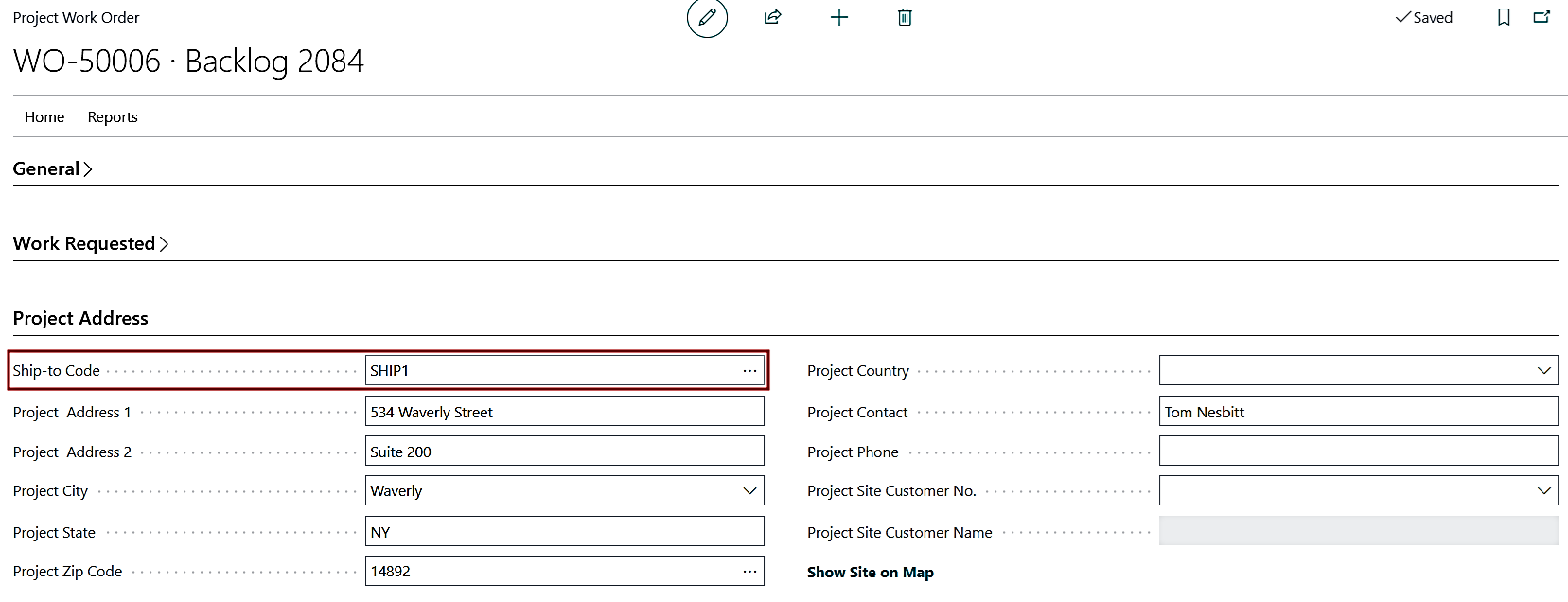The image size is (1568, 602).
Task: Click the trash can delete icon
Action: point(905,17)
